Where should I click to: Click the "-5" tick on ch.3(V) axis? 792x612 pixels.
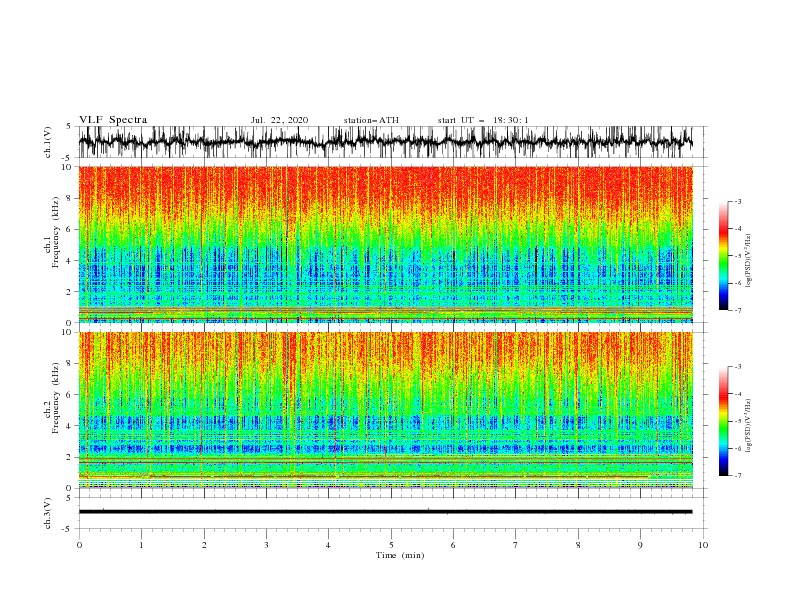tap(68, 529)
